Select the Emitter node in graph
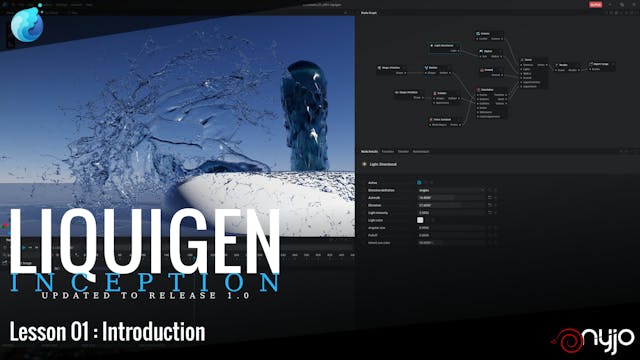640x360 pixels. pos(438,70)
